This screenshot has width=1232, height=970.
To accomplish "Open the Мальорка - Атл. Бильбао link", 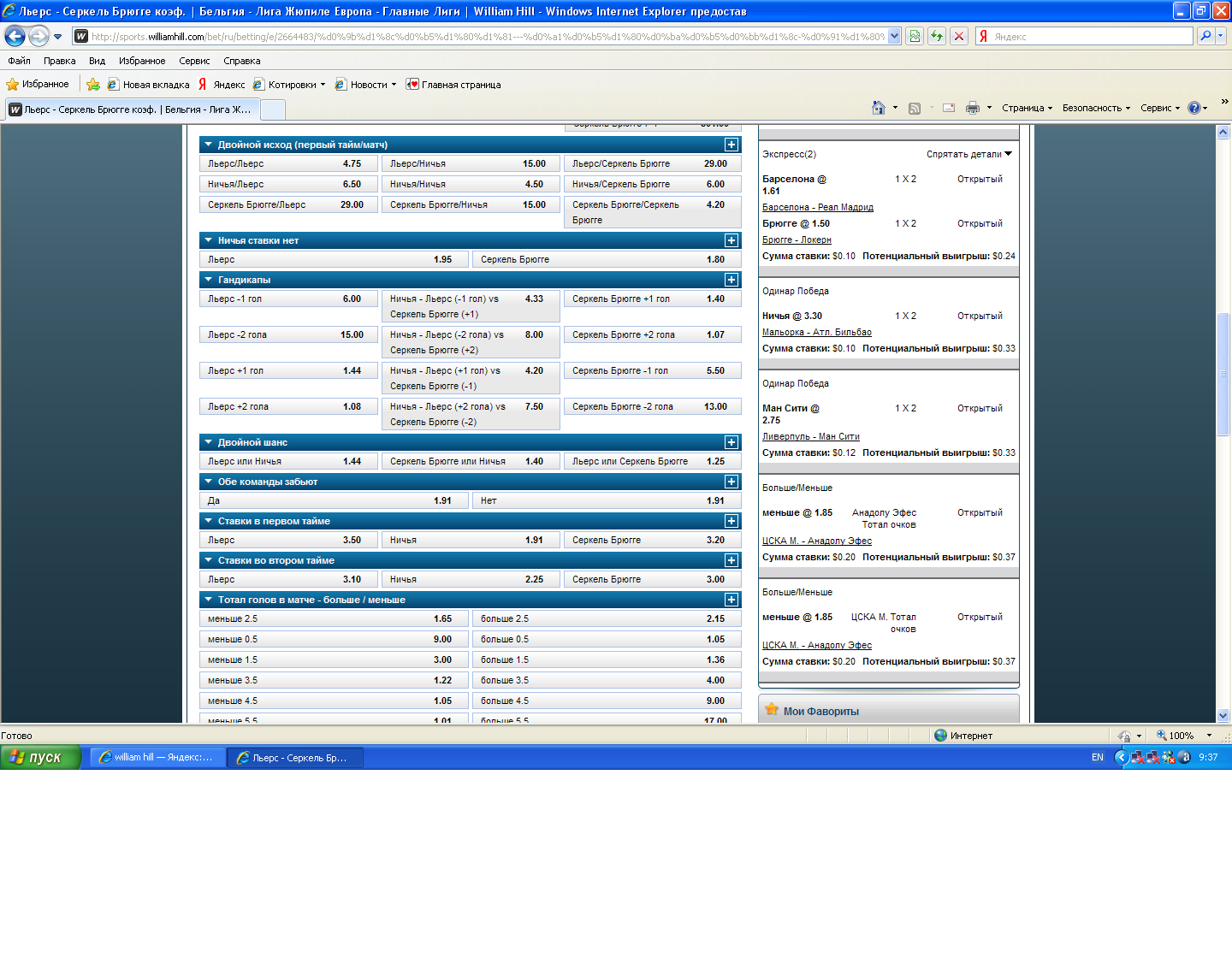I will (817, 332).
